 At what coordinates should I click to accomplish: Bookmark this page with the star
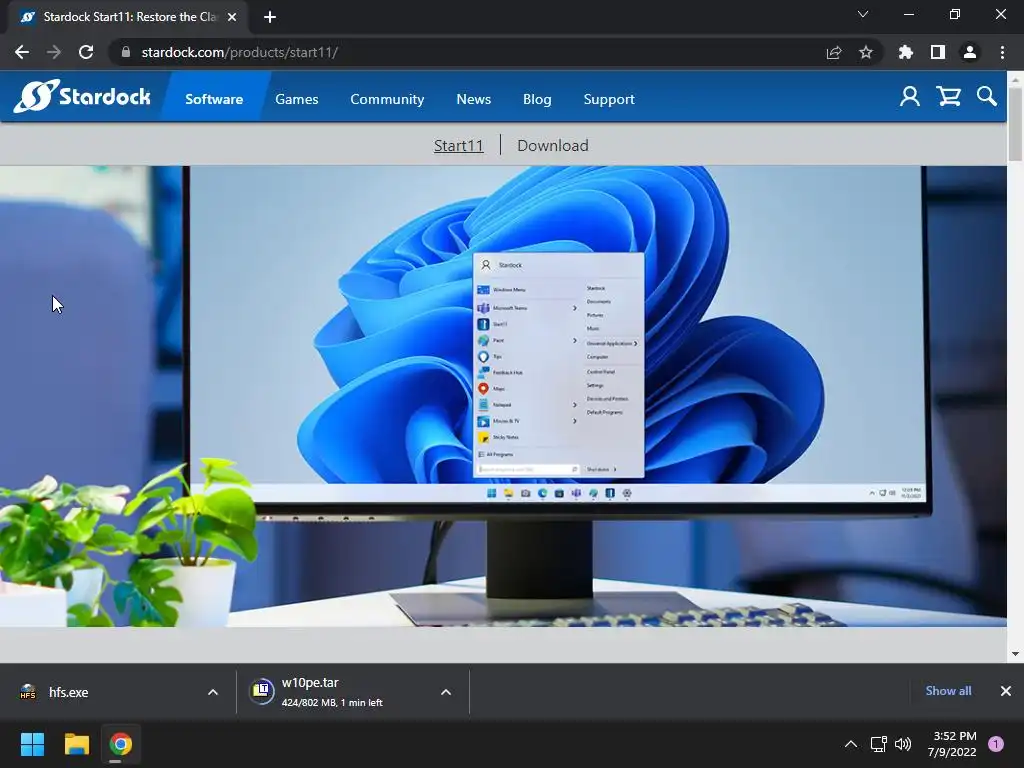pyautogui.click(x=866, y=52)
